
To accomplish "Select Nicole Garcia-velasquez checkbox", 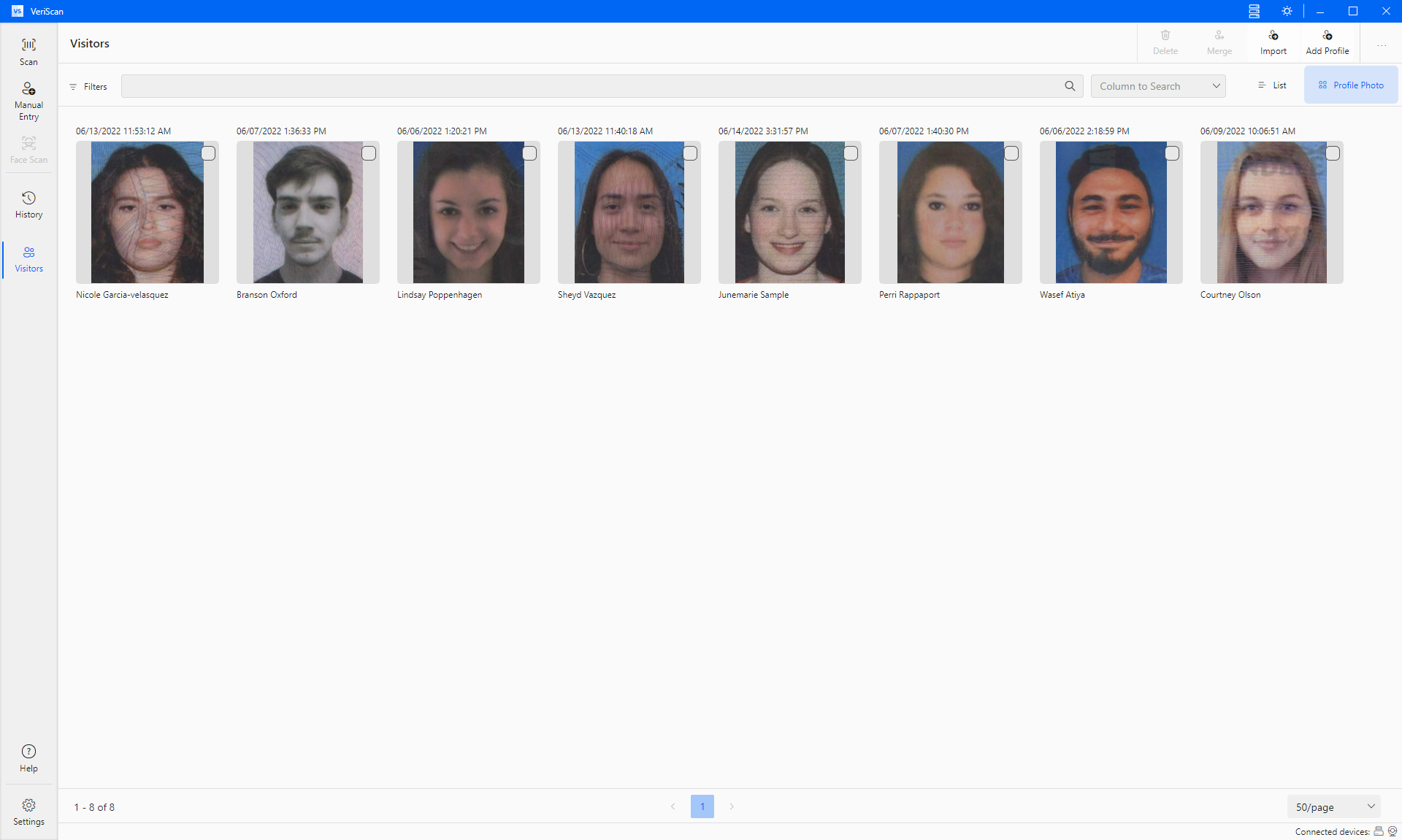I will [208, 153].
